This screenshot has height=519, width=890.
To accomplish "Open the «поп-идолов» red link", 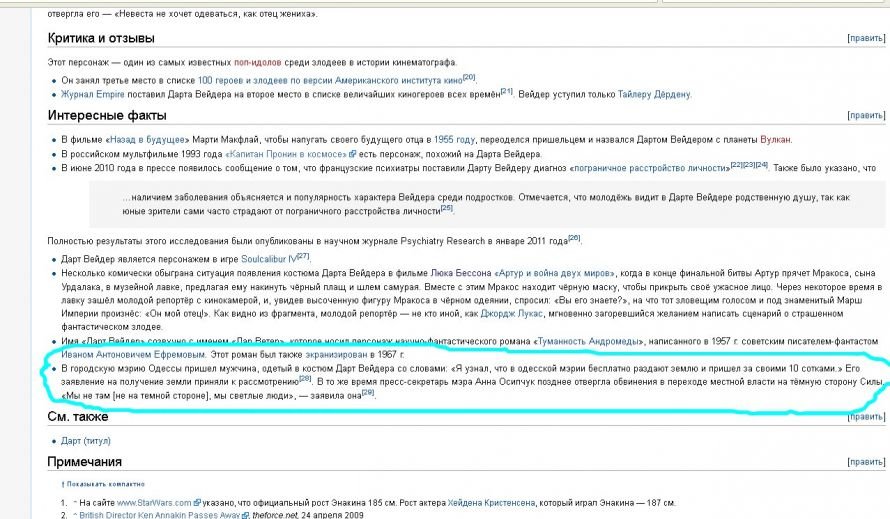I will pyautogui.click(x=258, y=62).
